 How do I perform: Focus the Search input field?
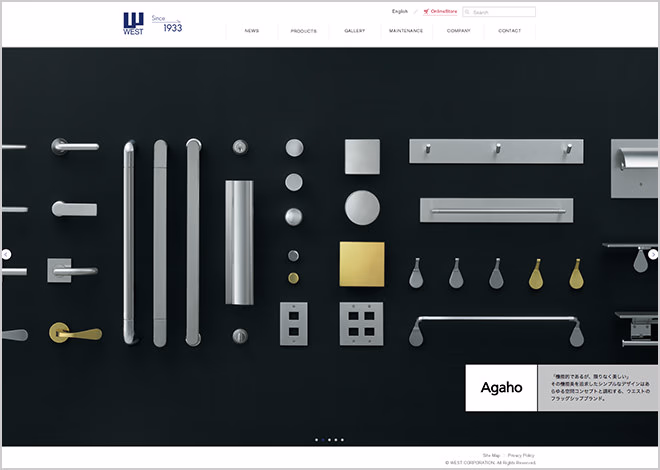pos(503,12)
